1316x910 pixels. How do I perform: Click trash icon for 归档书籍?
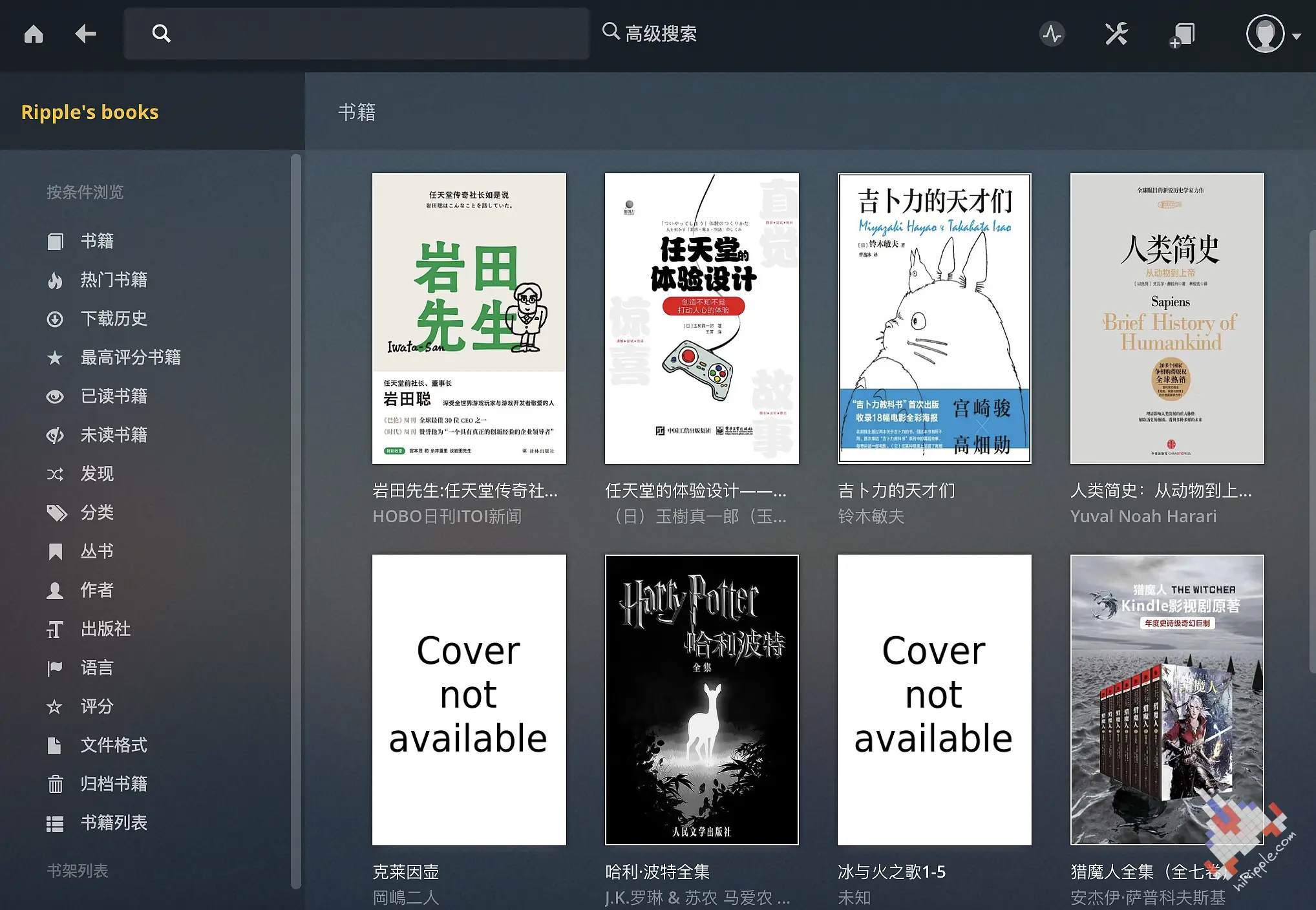tap(56, 784)
